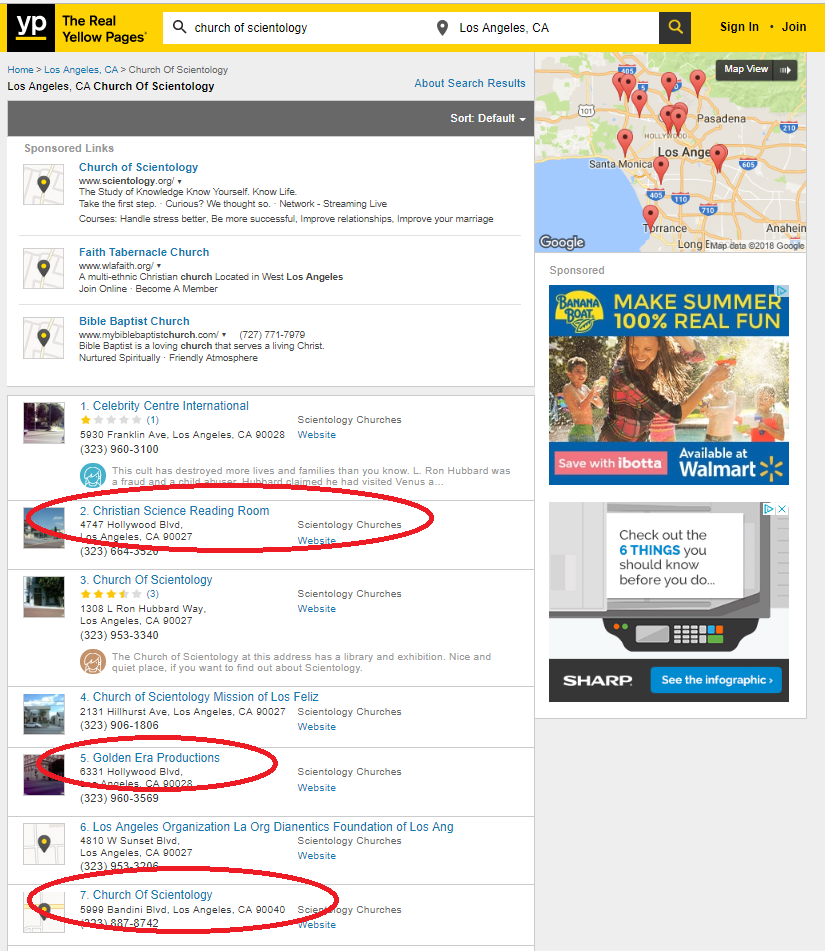Click thumbnail photo of Celebrity Centre International
Viewport: 825px width, 951px height.
tap(44, 423)
